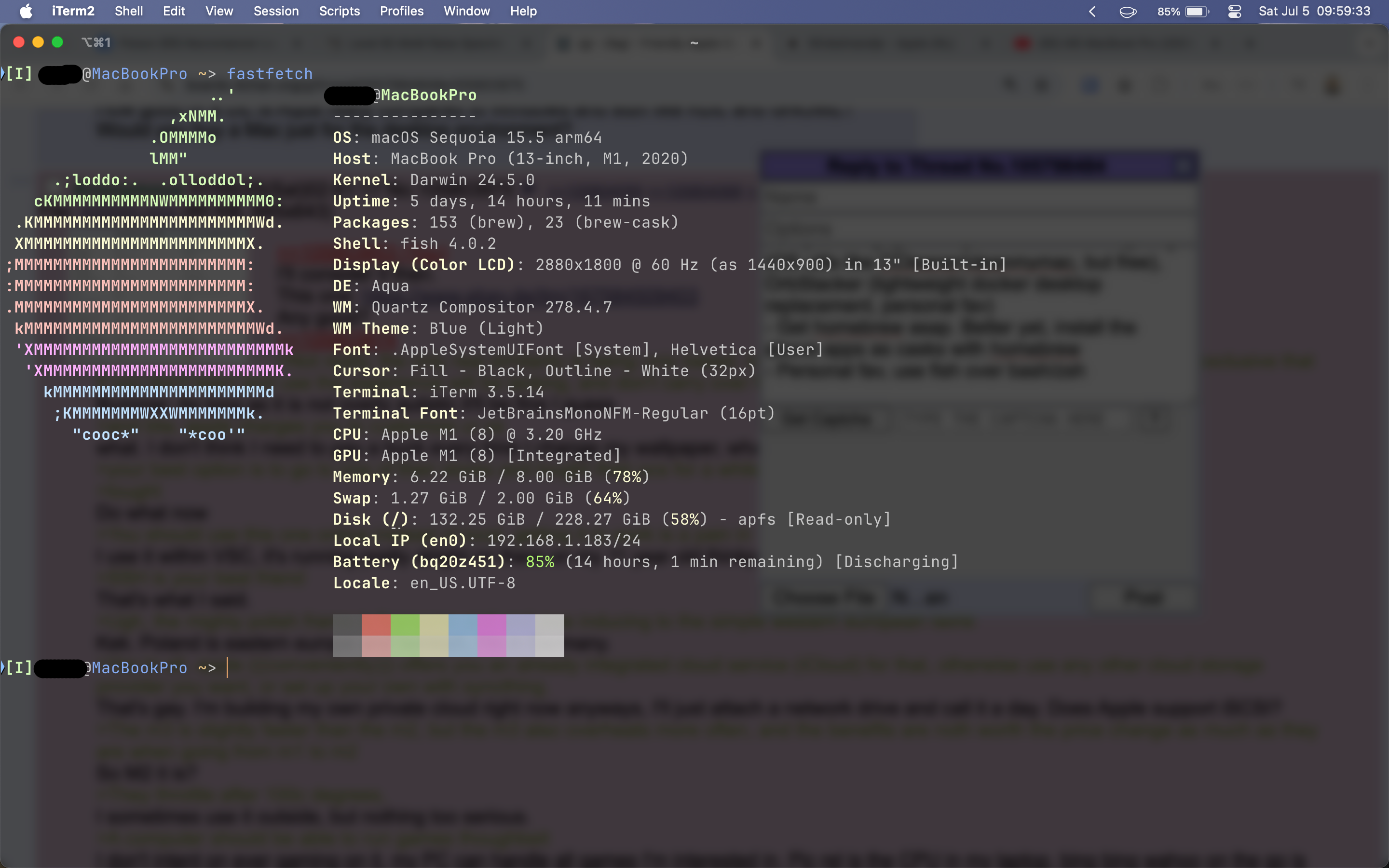Image resolution: width=1389 pixels, height=868 pixels.
Task: Click the typed 'fastfetch' command
Action: point(270,73)
